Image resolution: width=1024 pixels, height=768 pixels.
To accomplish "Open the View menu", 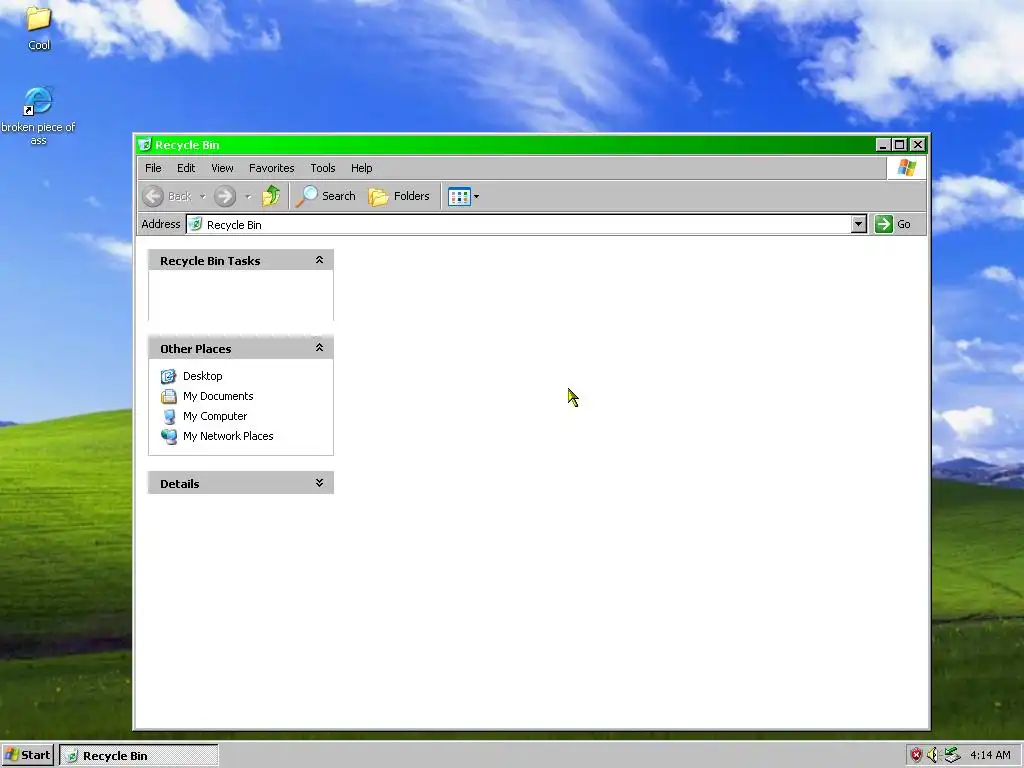I will pyautogui.click(x=222, y=168).
